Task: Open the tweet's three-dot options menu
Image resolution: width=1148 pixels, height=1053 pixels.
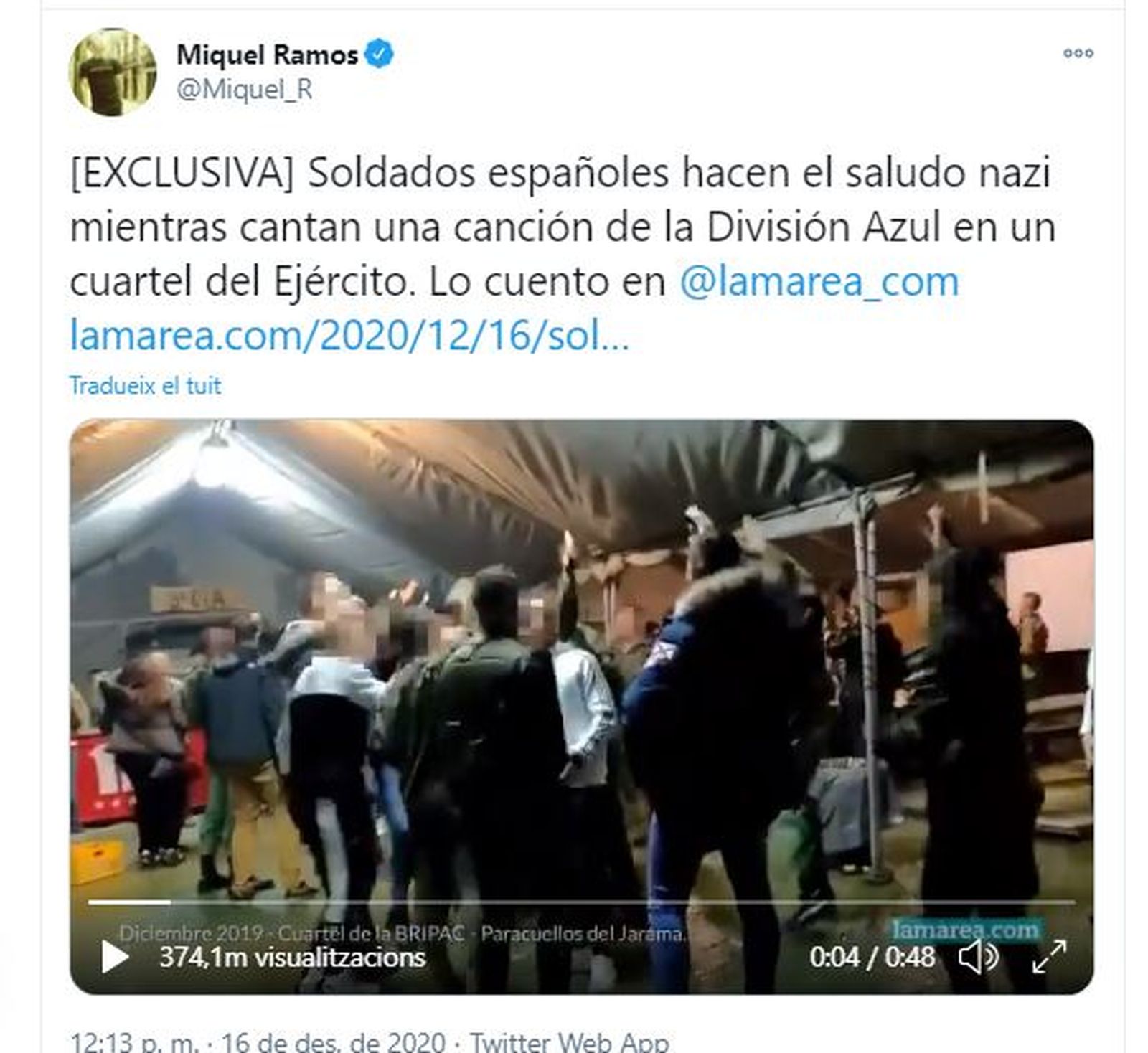Action: tap(1078, 53)
